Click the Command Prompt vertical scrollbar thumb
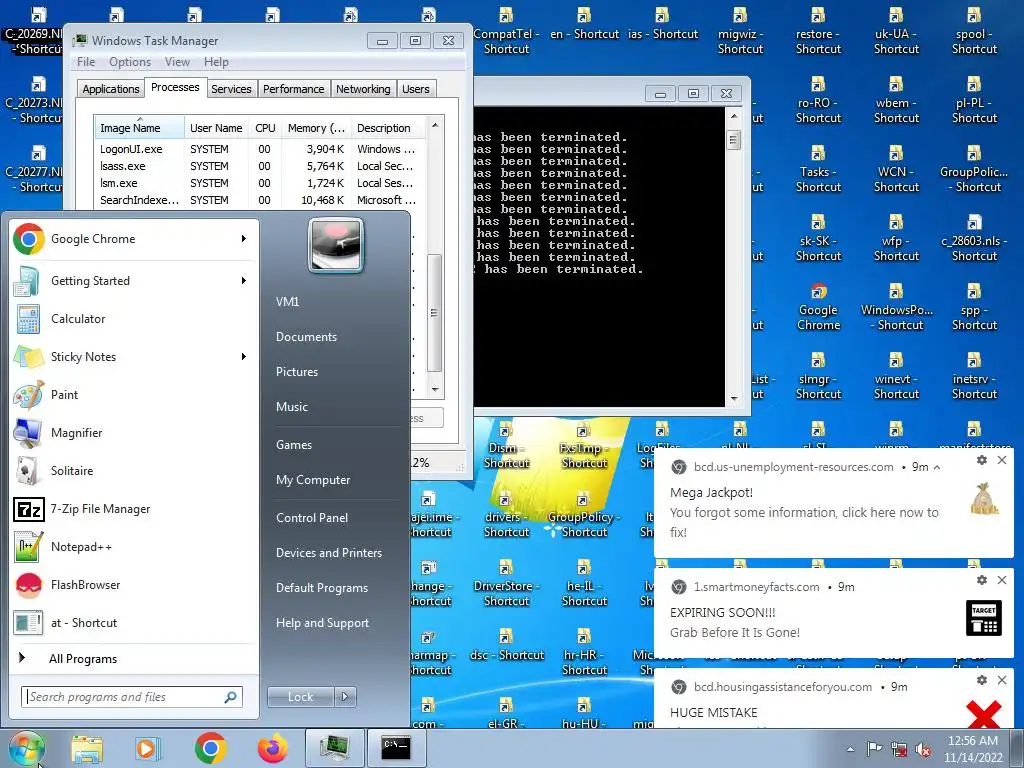Image resolution: width=1024 pixels, height=768 pixels. [733, 140]
